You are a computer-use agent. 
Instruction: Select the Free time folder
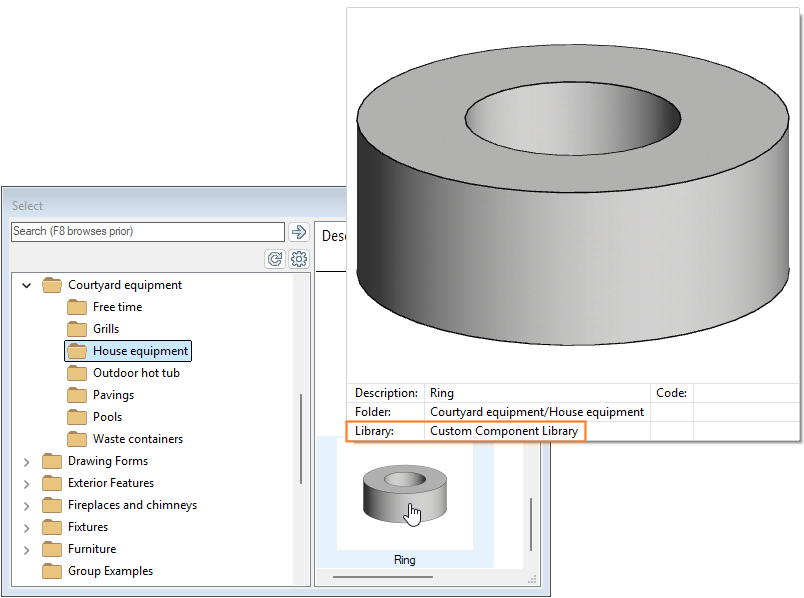click(117, 307)
